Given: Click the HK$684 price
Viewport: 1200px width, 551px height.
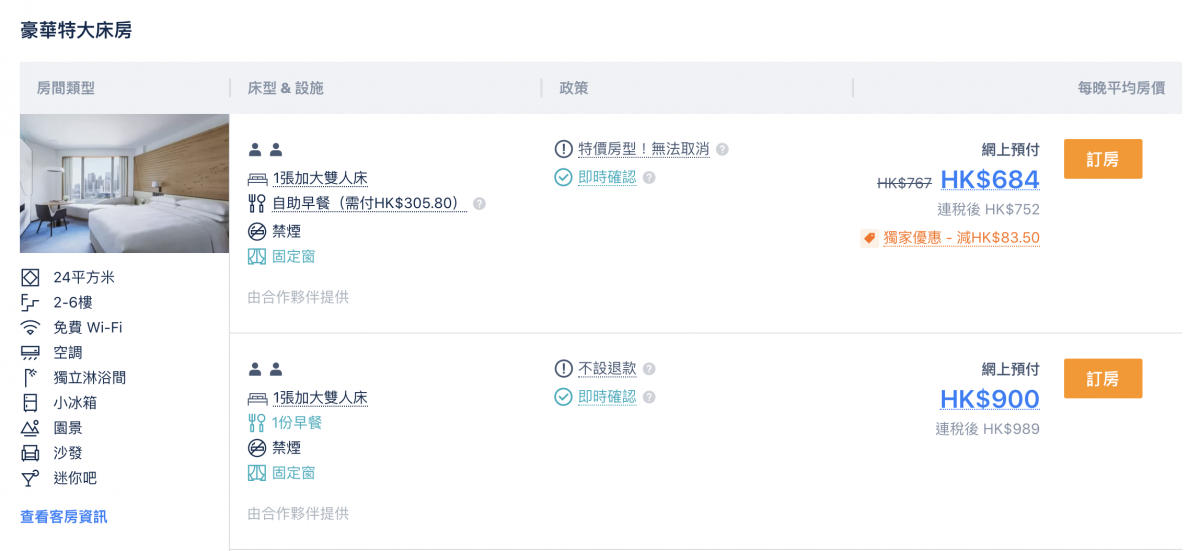Looking at the screenshot, I should 990,180.
